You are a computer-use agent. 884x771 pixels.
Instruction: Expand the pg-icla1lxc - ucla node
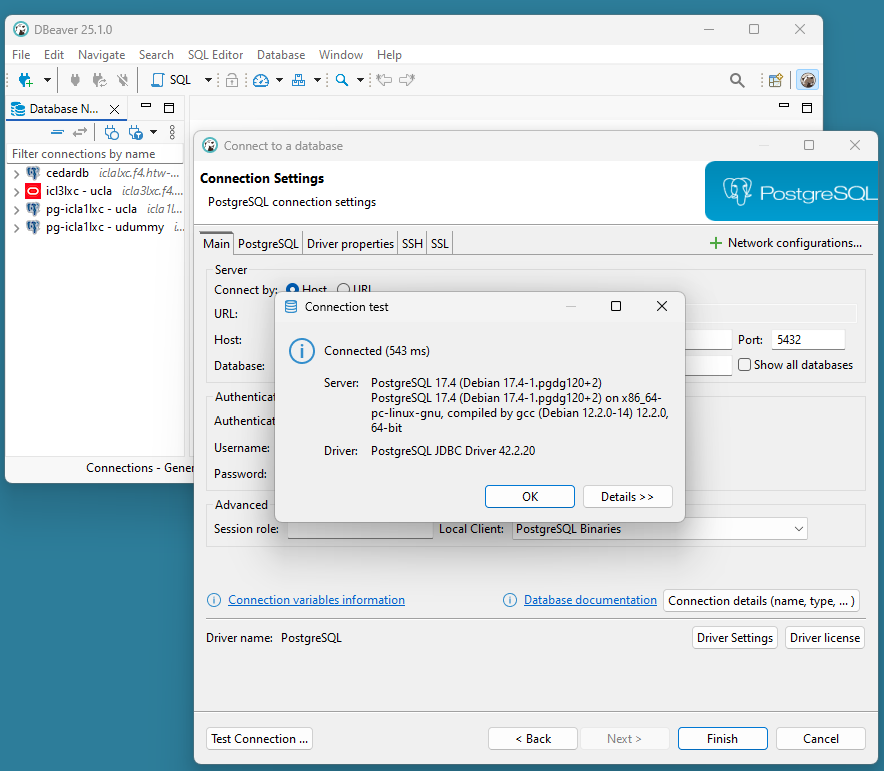tap(16, 210)
